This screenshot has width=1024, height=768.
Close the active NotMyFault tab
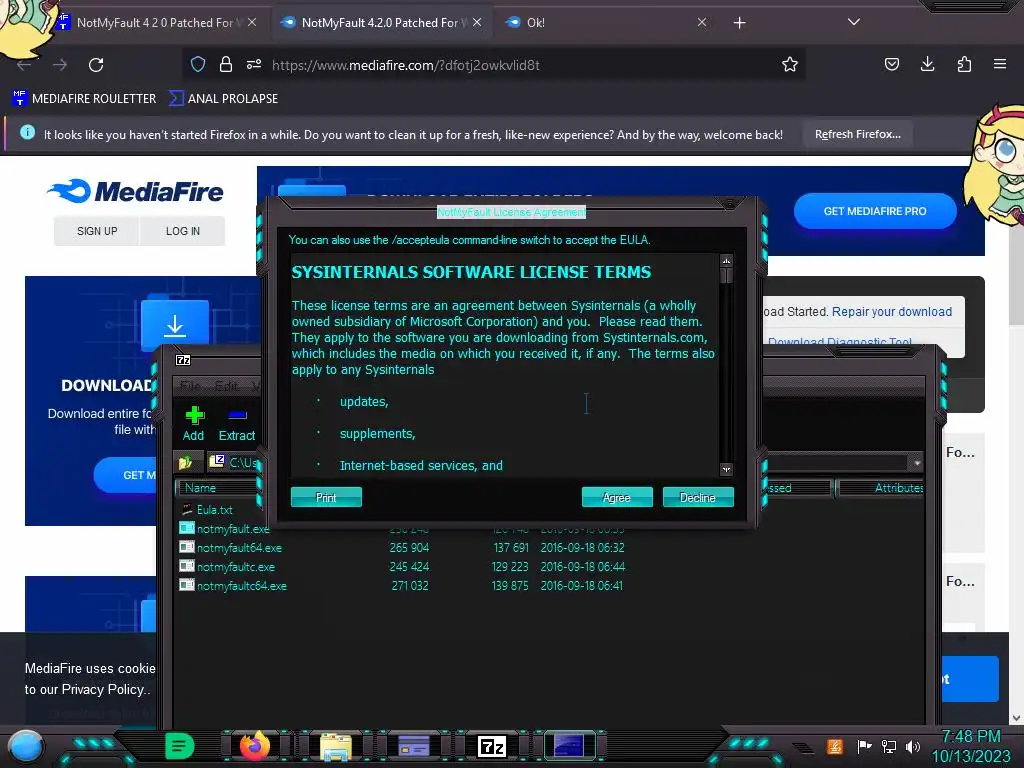point(477,22)
